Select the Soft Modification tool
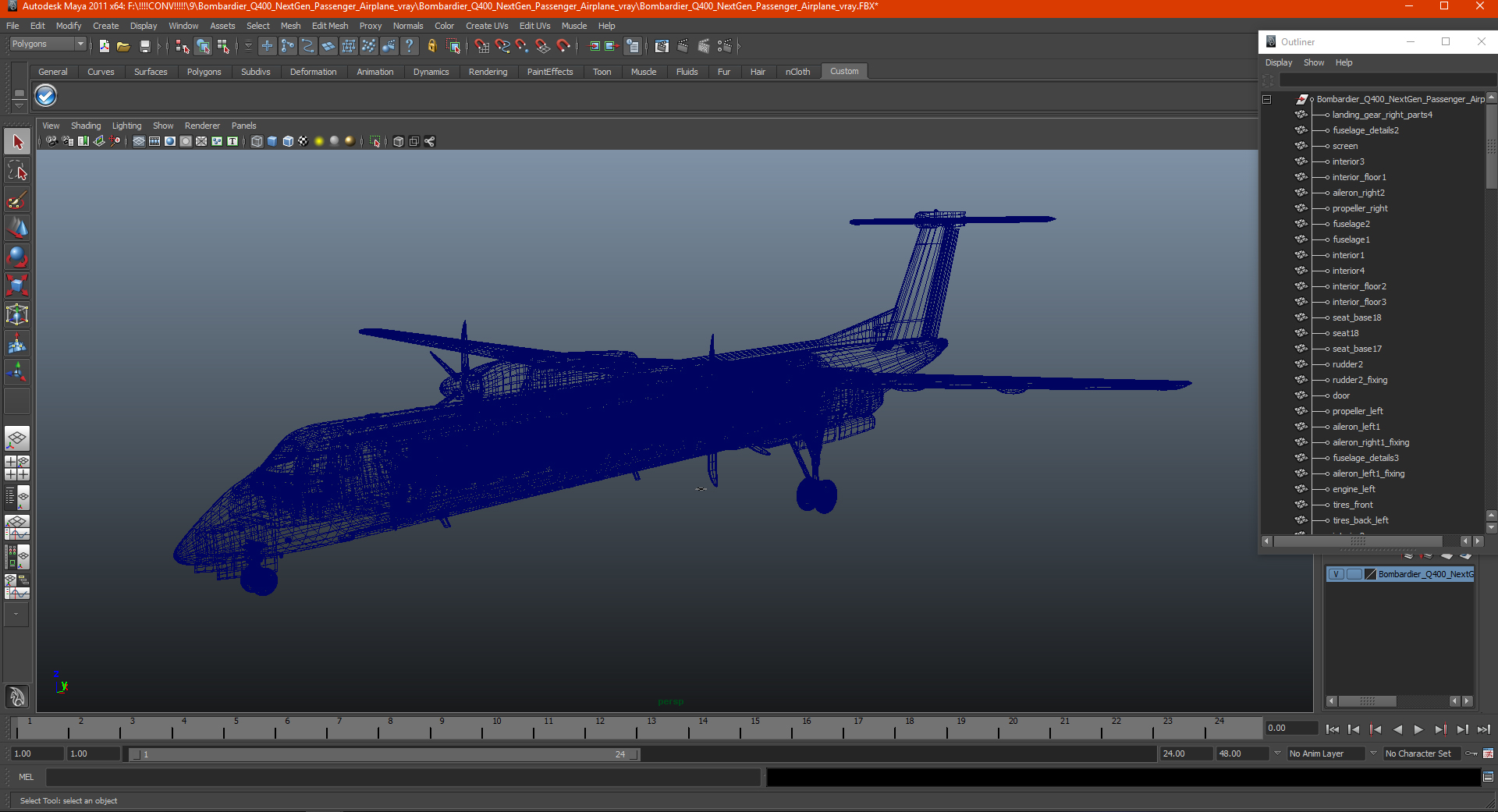The width and height of the screenshot is (1498, 812). [x=17, y=343]
